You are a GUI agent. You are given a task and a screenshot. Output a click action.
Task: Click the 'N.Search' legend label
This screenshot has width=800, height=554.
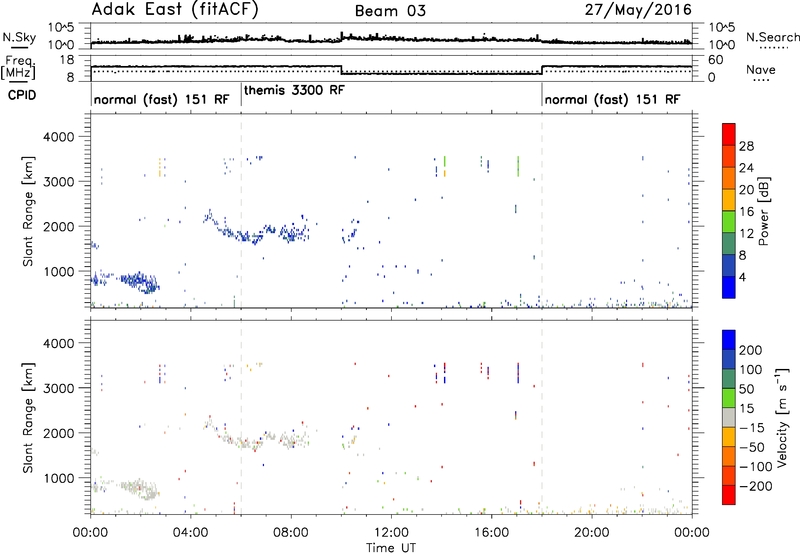[772, 37]
